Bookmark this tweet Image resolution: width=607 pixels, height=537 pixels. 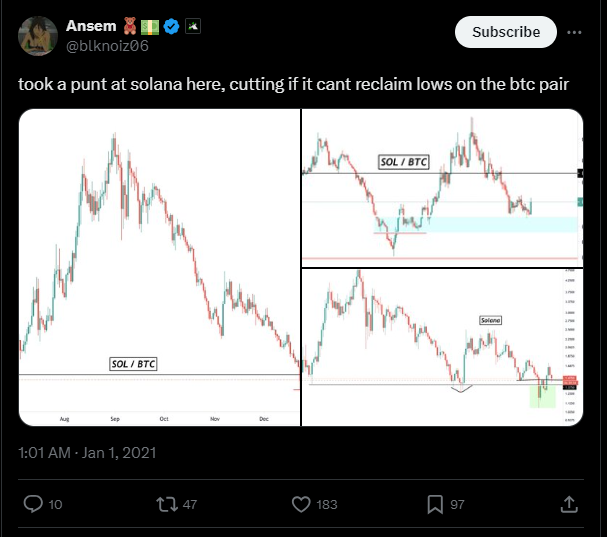(435, 505)
